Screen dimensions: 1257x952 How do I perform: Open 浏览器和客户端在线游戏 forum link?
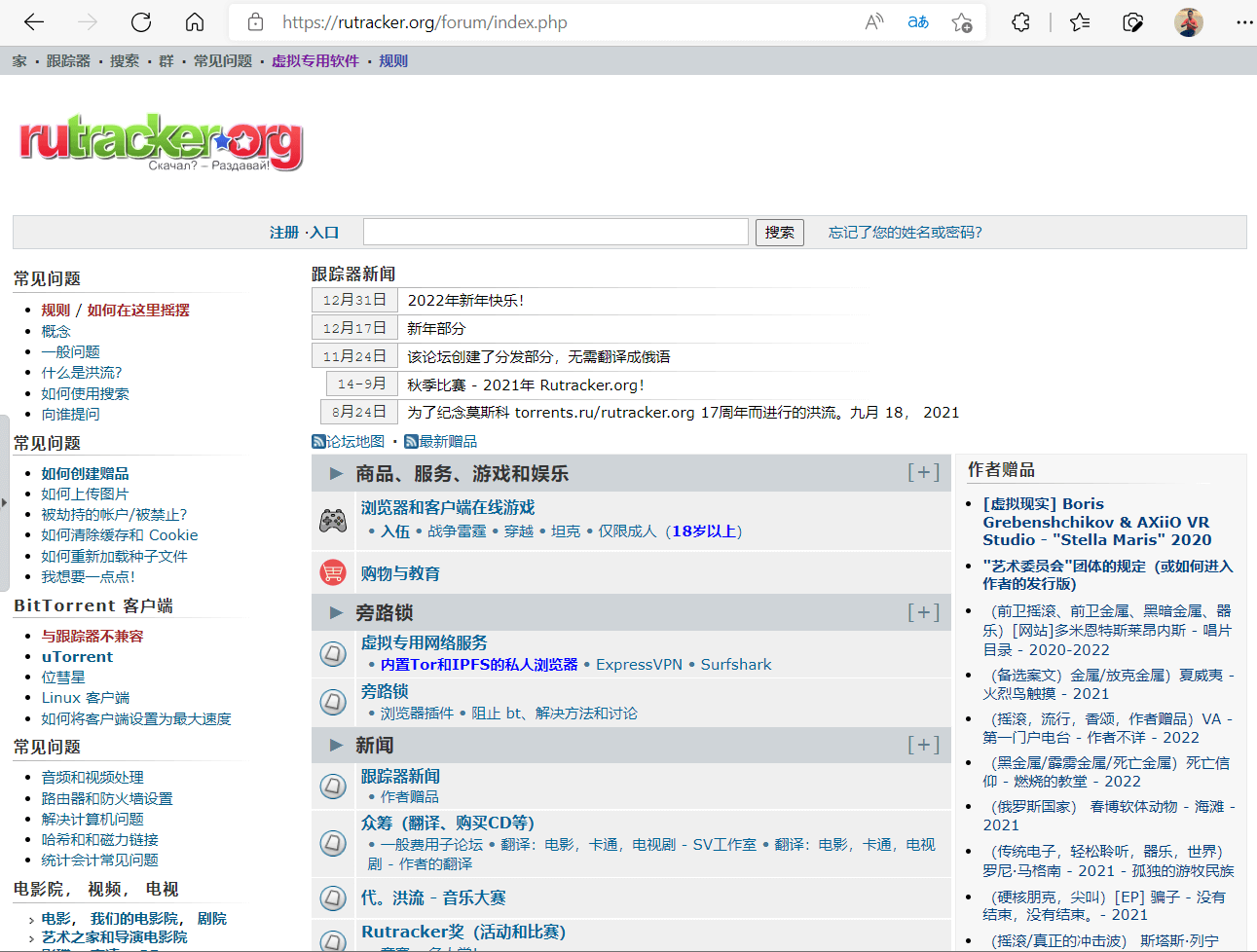(x=448, y=507)
